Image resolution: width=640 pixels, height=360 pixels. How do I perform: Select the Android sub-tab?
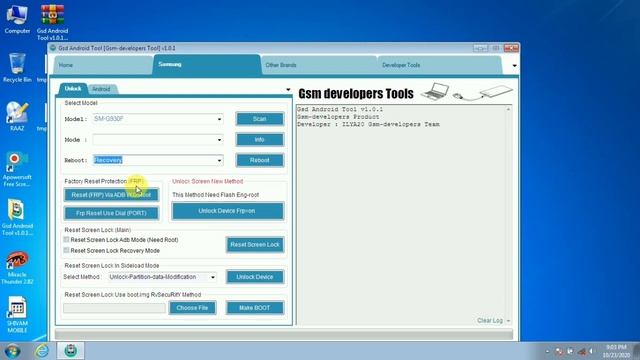coord(101,89)
